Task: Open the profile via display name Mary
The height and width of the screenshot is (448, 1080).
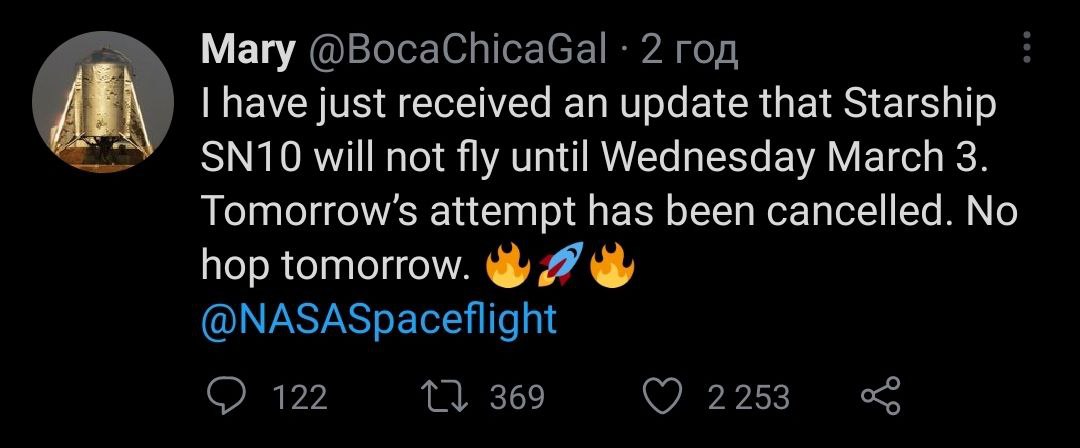Action: coord(247,49)
